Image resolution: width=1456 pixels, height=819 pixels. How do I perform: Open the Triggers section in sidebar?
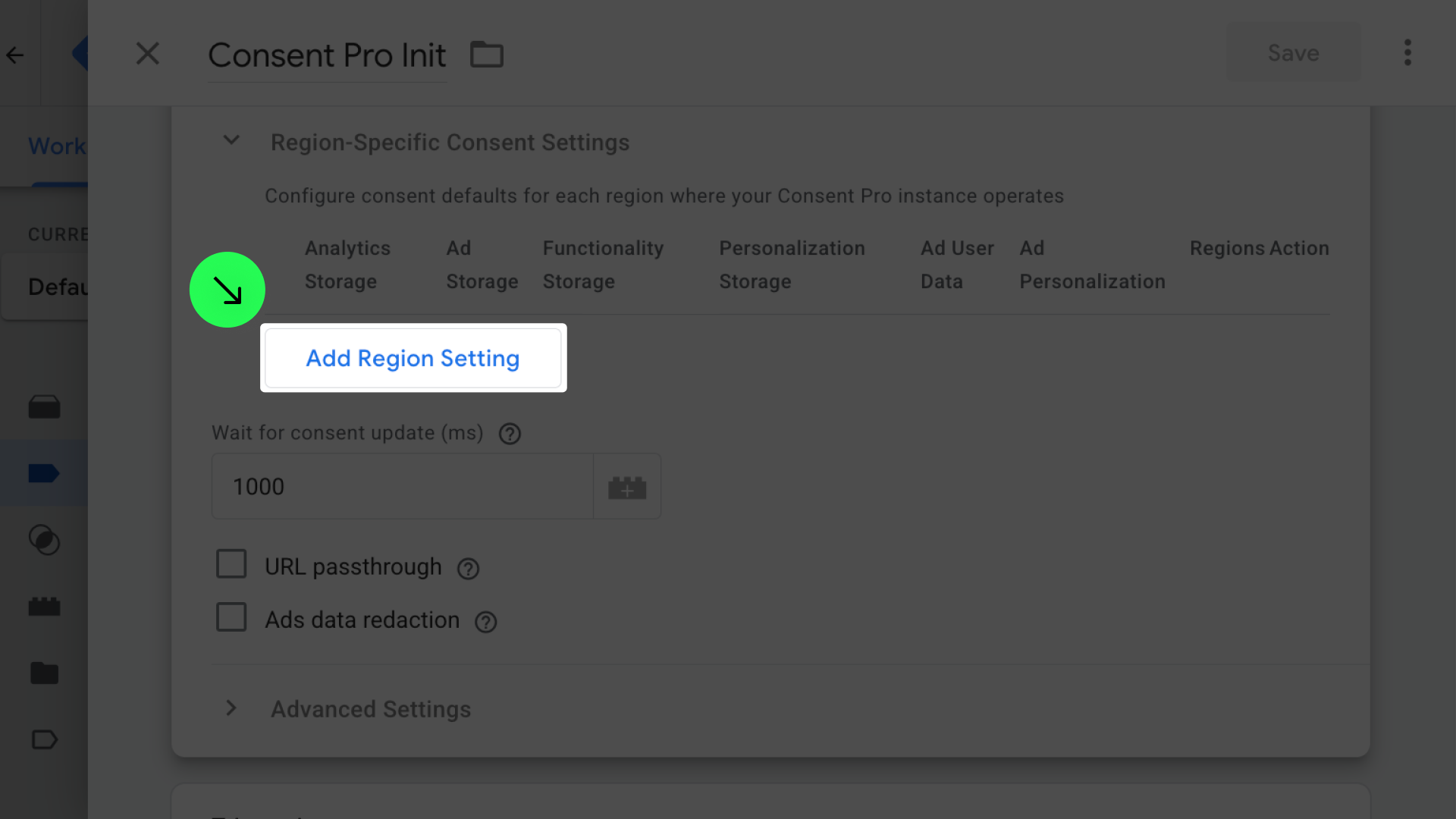(44, 540)
